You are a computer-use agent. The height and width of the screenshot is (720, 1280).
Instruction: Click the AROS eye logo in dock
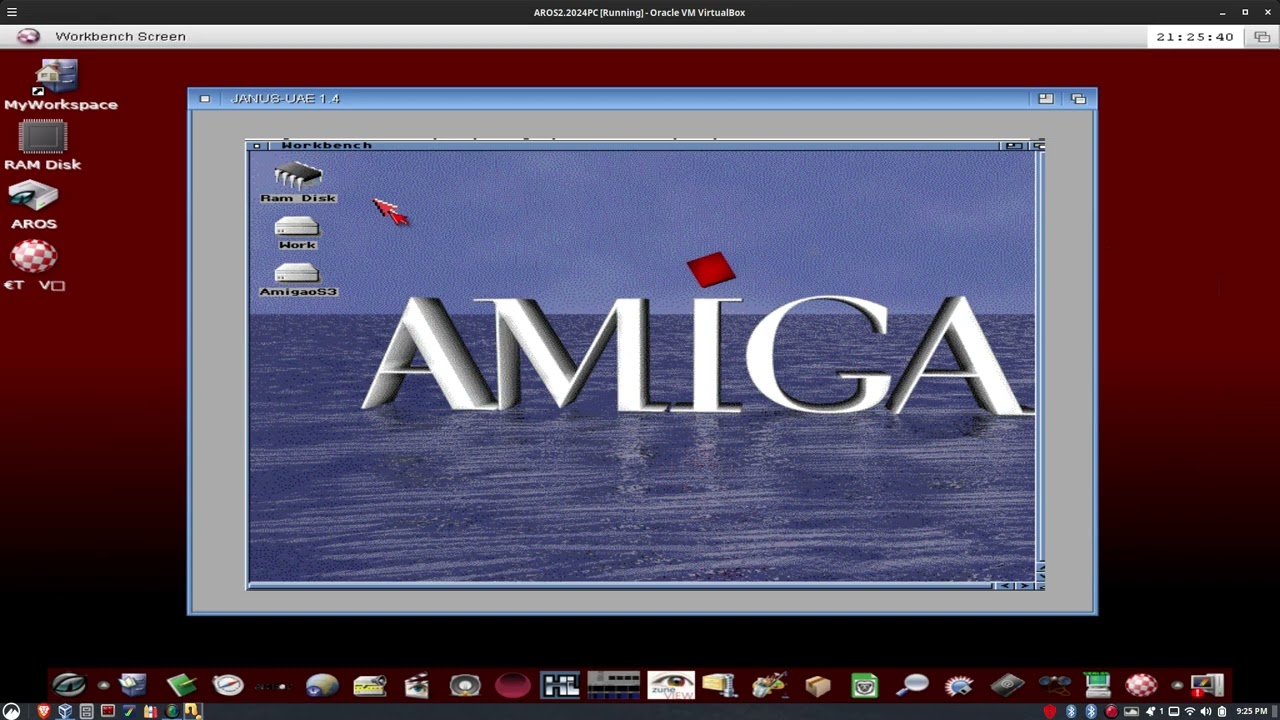click(70, 685)
